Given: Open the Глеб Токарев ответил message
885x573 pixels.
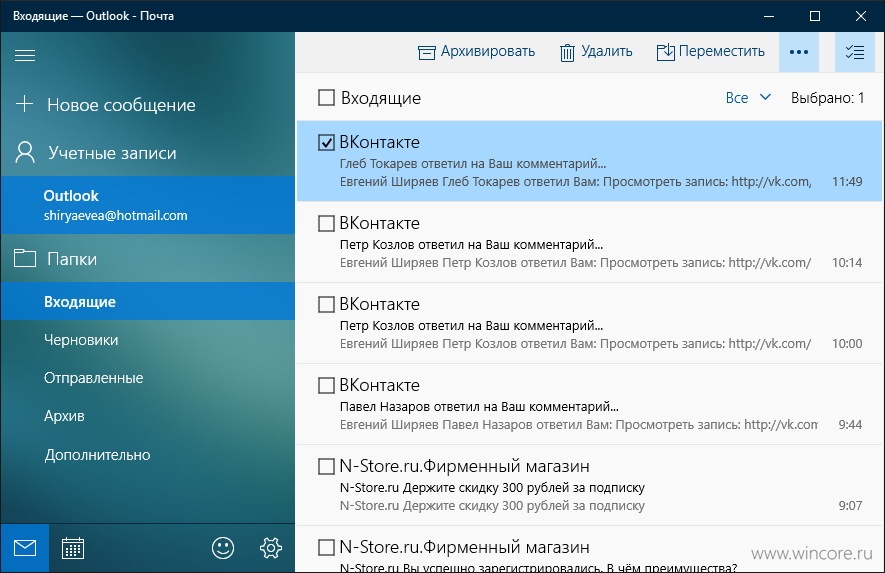Looking at the screenshot, I should tap(589, 161).
